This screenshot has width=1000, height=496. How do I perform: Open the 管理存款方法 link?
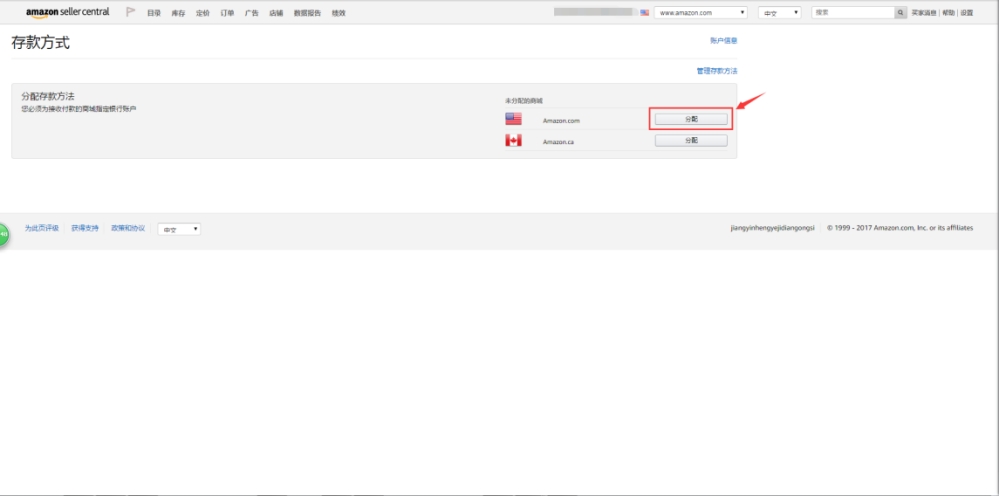click(x=717, y=71)
